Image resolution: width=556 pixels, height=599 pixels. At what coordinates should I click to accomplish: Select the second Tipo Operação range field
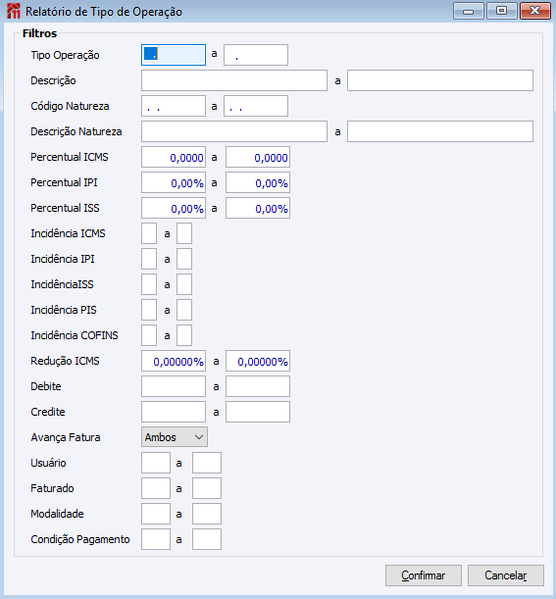[256, 55]
